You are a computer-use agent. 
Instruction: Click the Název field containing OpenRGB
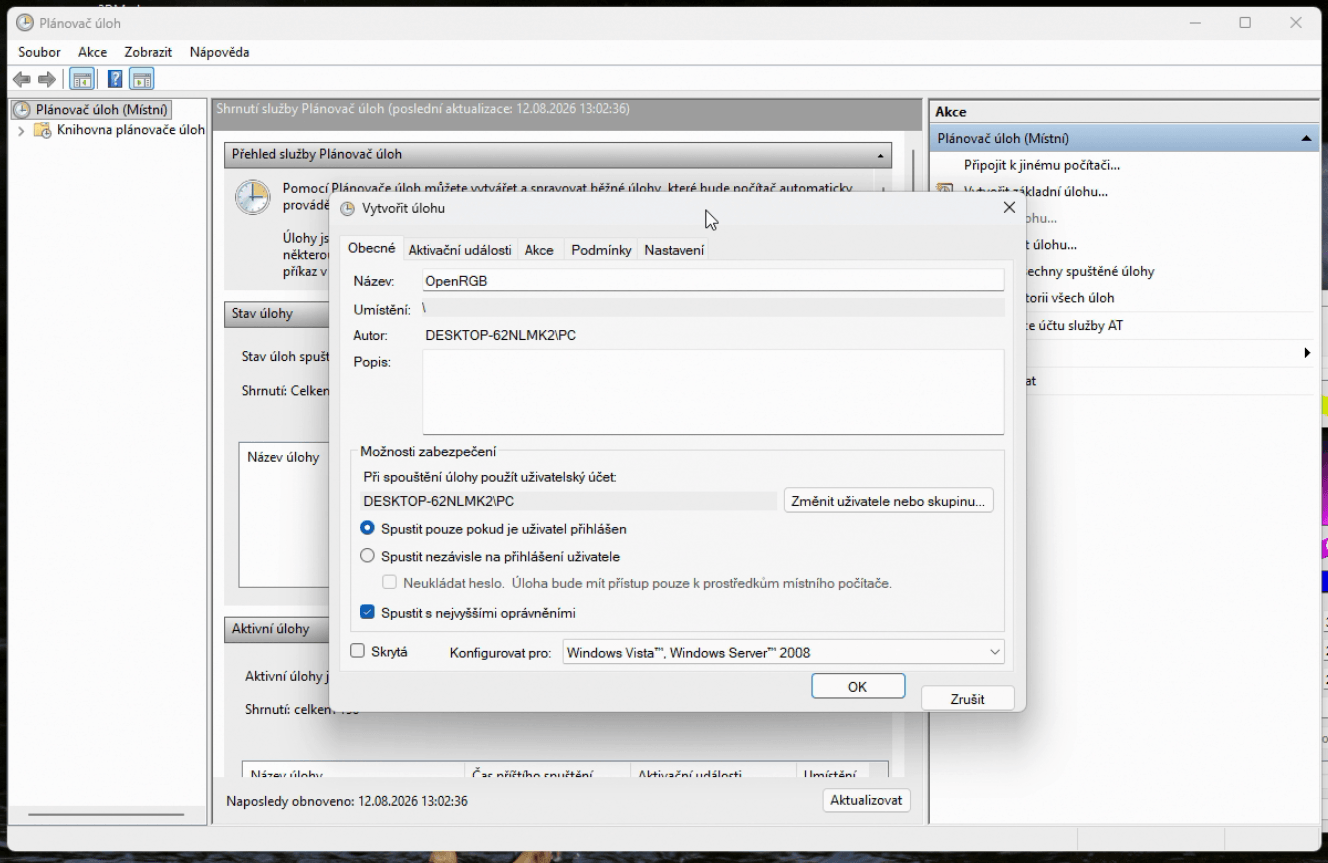(713, 281)
